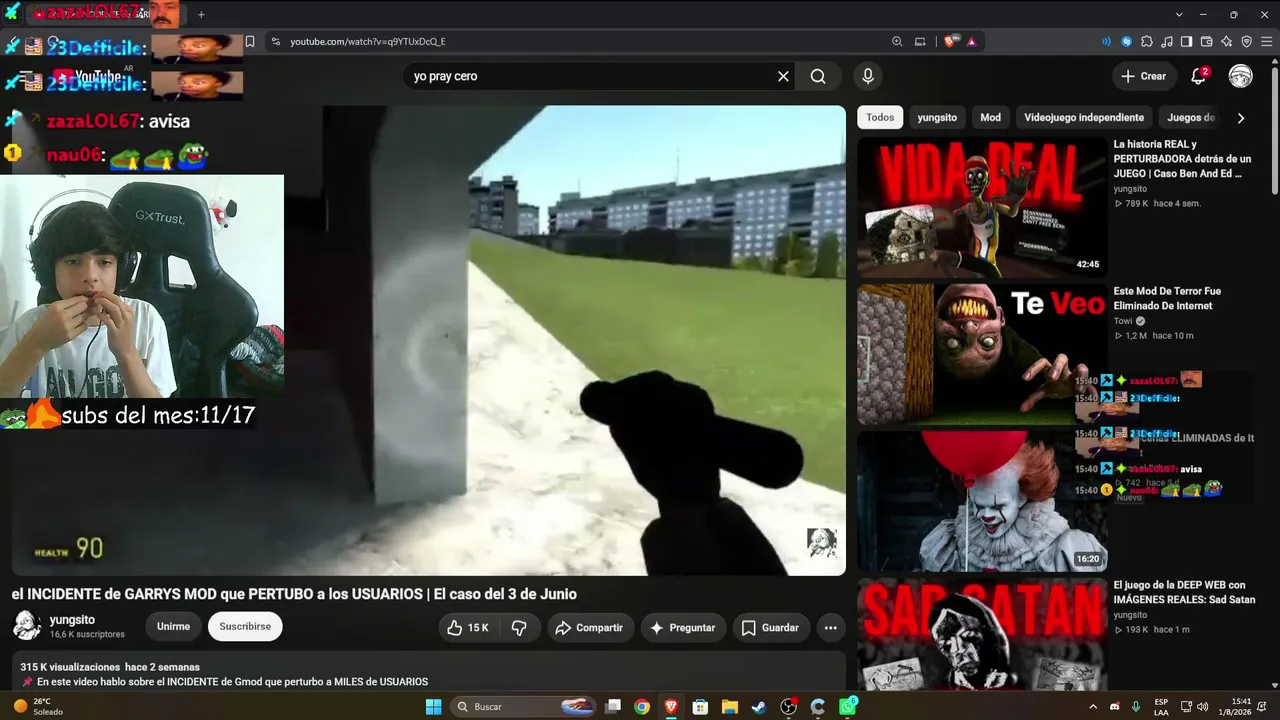Open WhatsApp from the taskbar
The image size is (1280, 720).
(x=848, y=707)
